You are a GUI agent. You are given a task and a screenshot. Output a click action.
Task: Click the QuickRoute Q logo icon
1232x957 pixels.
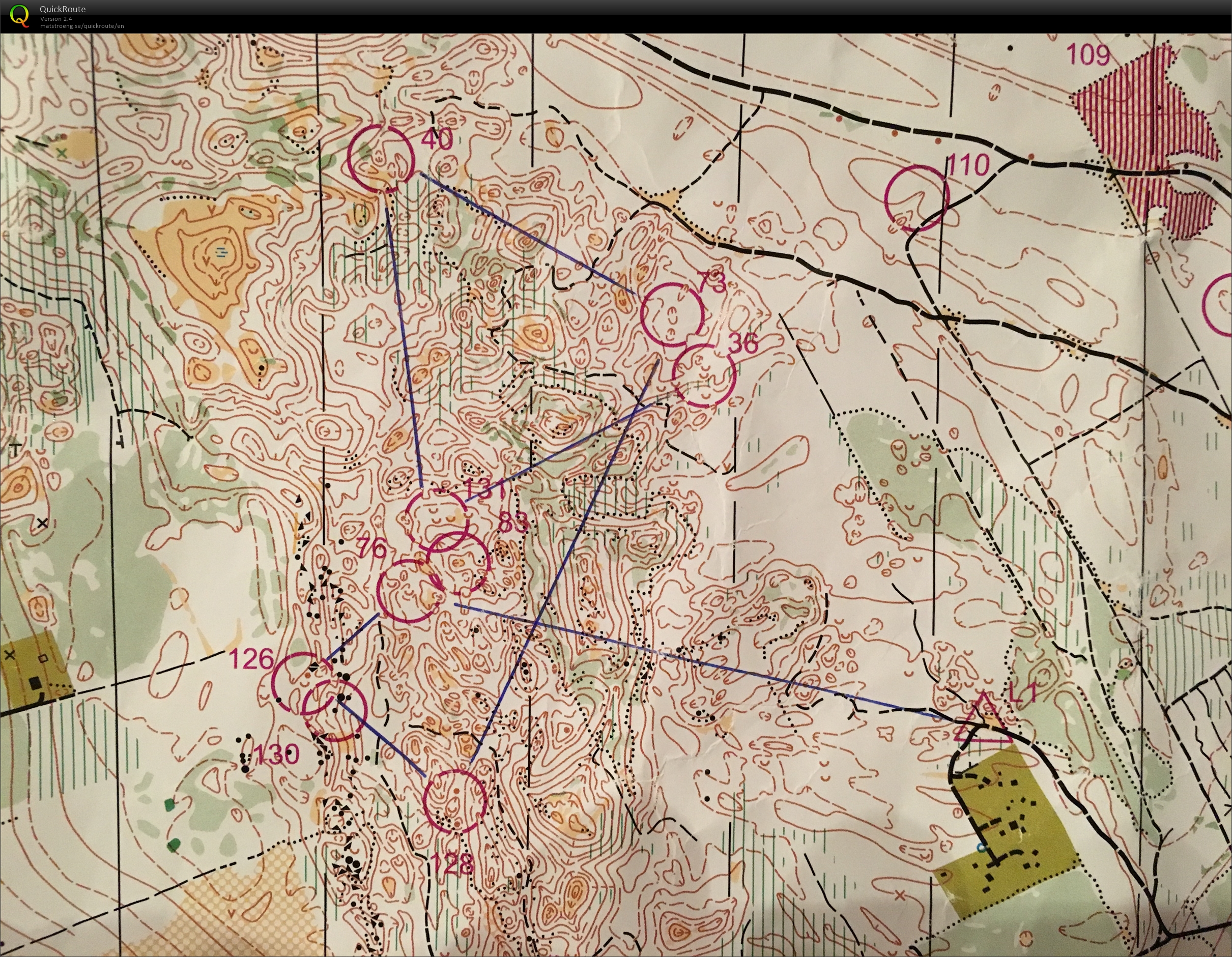pyautogui.click(x=19, y=15)
